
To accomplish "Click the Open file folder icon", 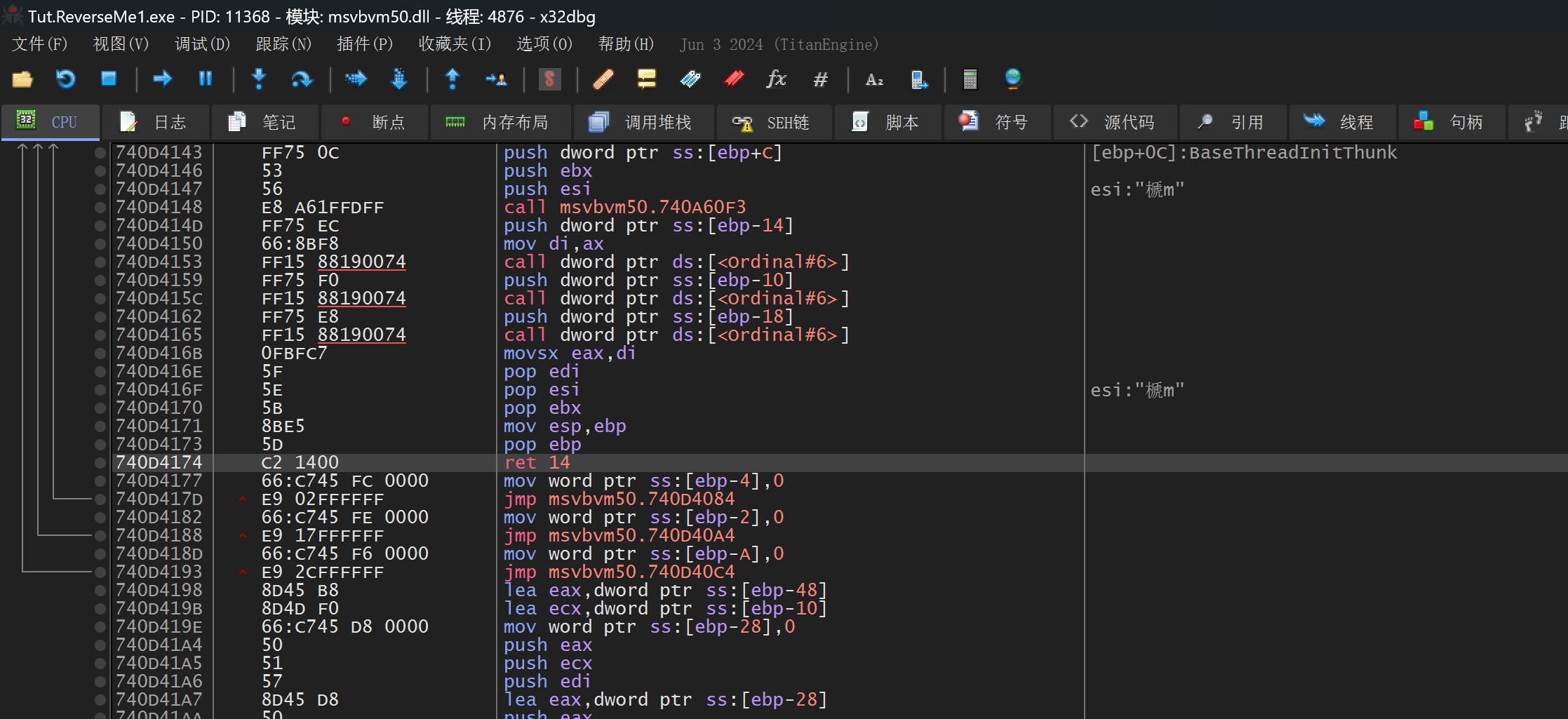I will pos(22,79).
